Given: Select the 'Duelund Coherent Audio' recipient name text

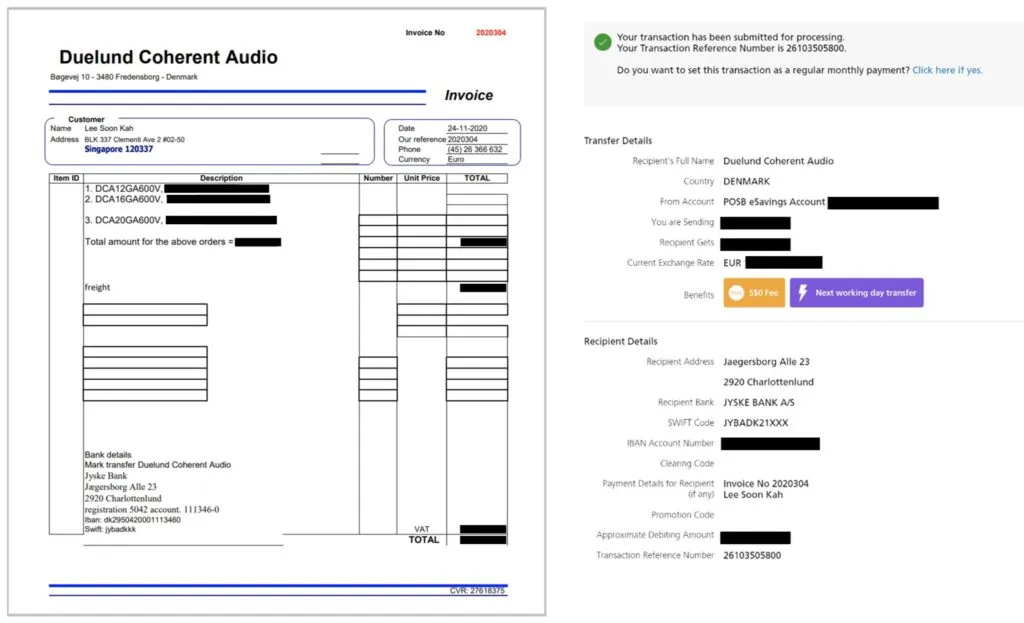Looking at the screenshot, I should click(778, 161).
